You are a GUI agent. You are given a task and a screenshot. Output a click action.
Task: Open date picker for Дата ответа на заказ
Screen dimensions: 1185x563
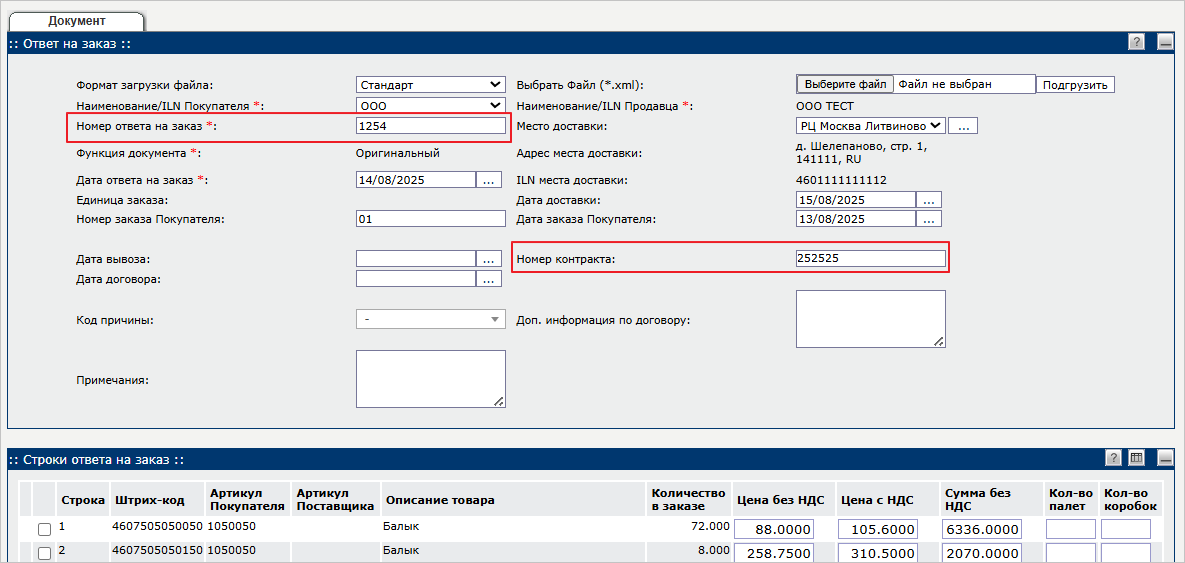click(x=488, y=180)
